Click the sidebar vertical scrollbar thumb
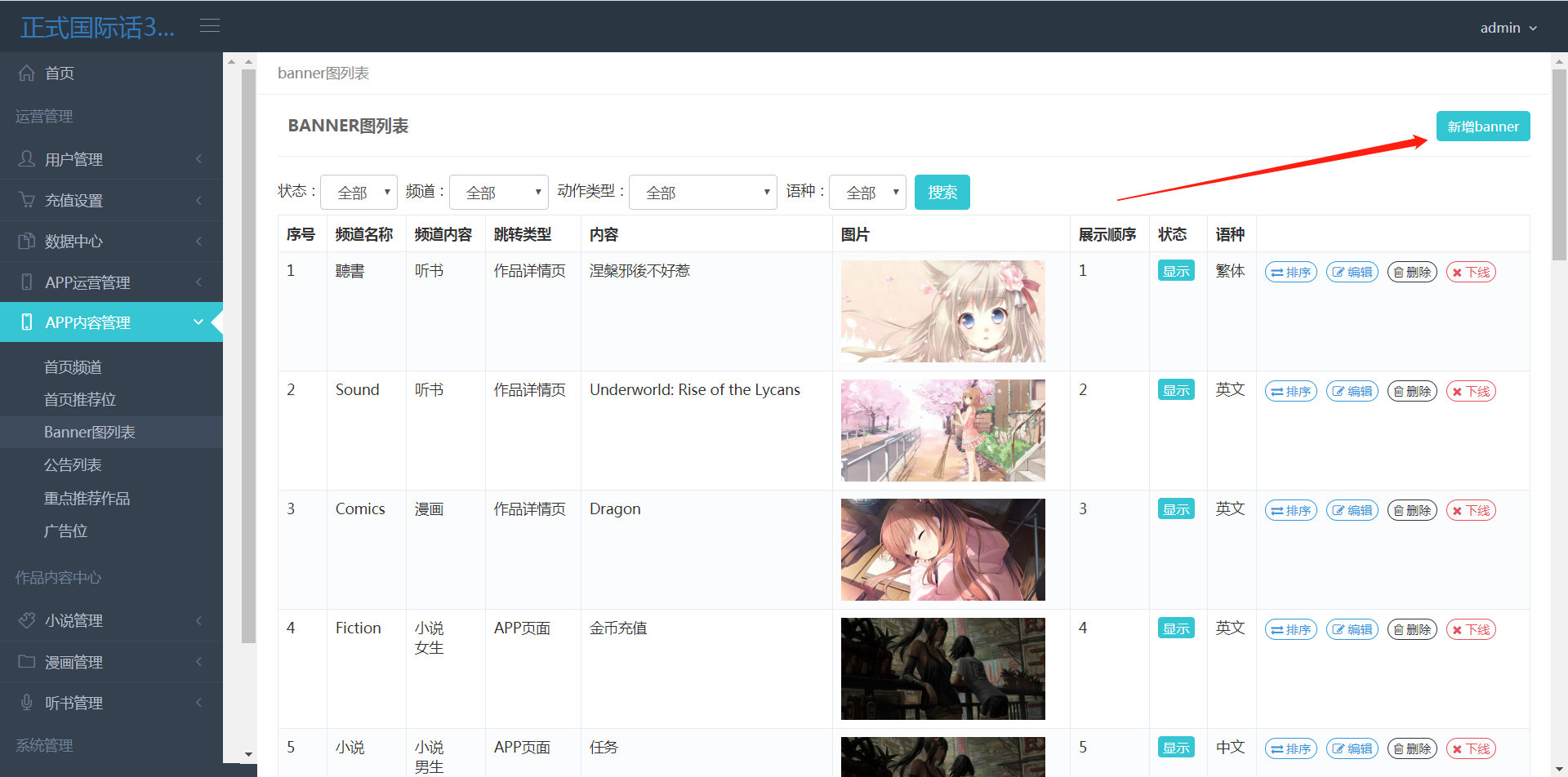The image size is (1568, 777). 248,357
